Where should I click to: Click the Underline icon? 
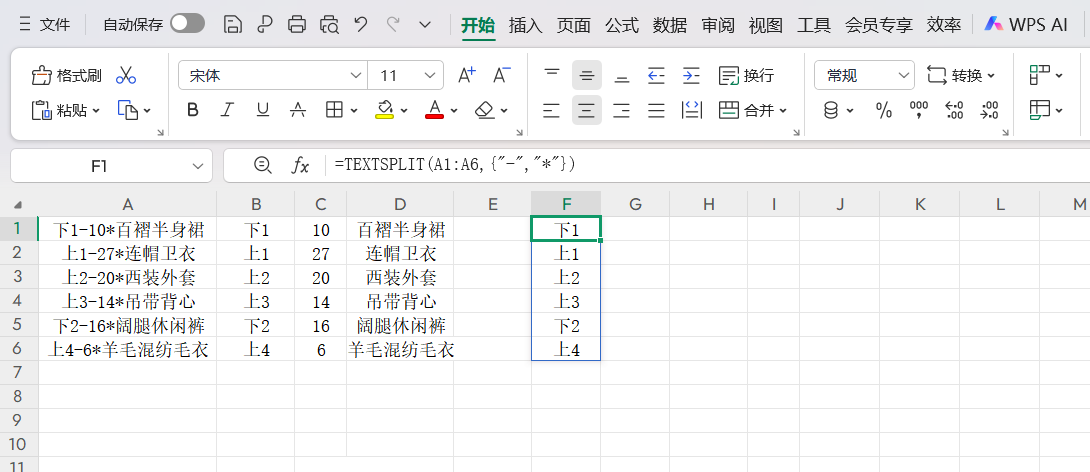tap(262, 110)
